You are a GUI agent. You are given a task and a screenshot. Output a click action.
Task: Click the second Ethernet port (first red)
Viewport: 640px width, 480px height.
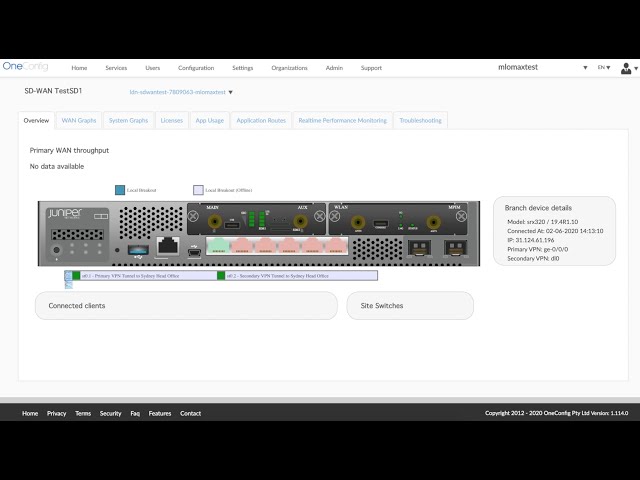pyautogui.click(x=242, y=246)
